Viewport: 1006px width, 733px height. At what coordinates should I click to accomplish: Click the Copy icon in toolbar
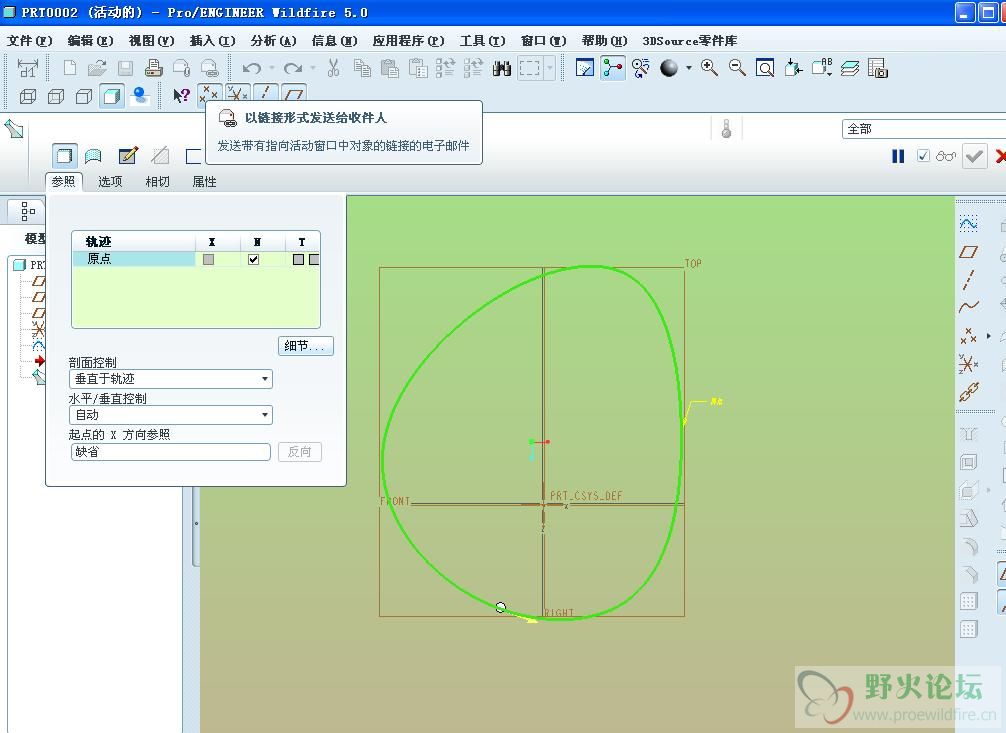(362, 67)
